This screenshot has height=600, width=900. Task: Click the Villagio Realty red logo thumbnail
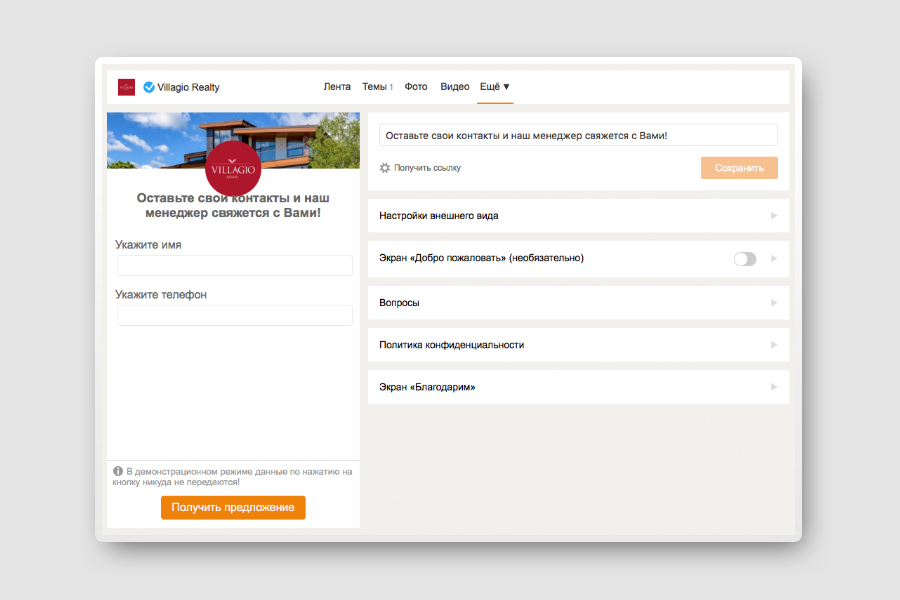[x=126, y=87]
